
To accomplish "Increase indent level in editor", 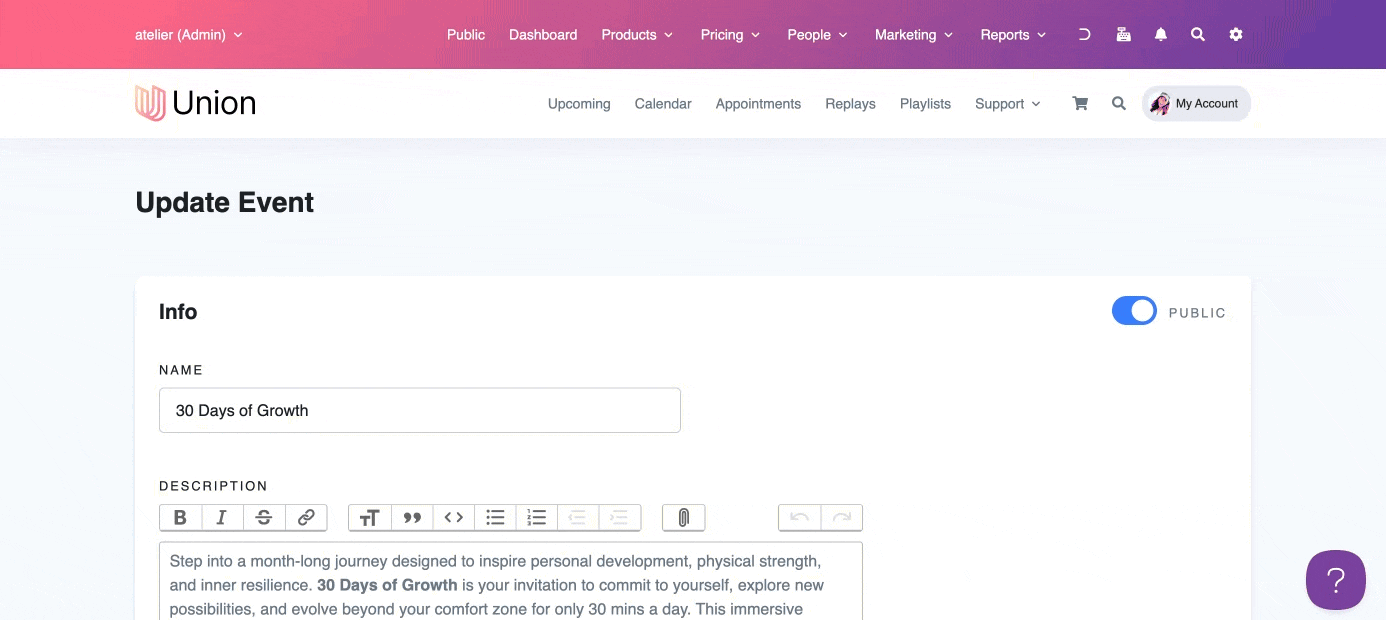I will (x=619, y=517).
